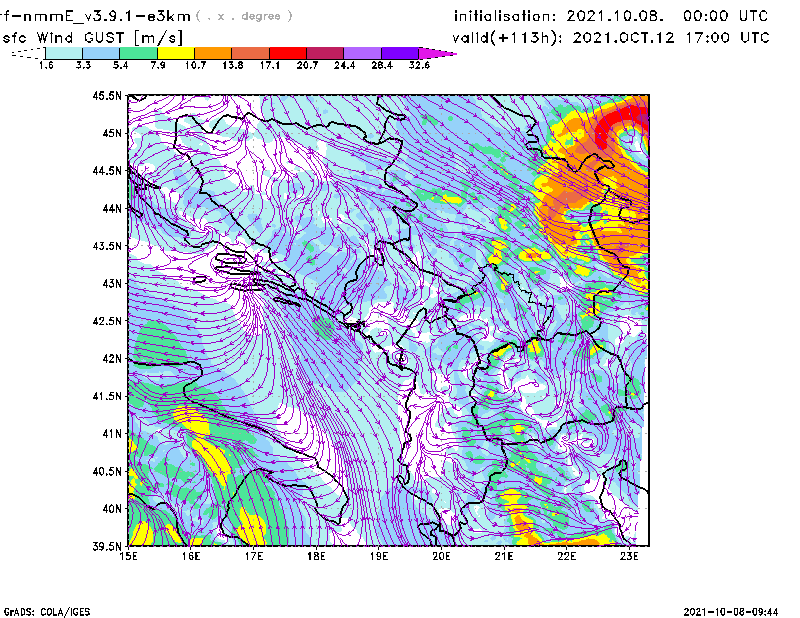The height and width of the screenshot is (618, 800).
Task: Click the '2021-10-08-09:44' timestamp at bottom
Action: click(731, 612)
